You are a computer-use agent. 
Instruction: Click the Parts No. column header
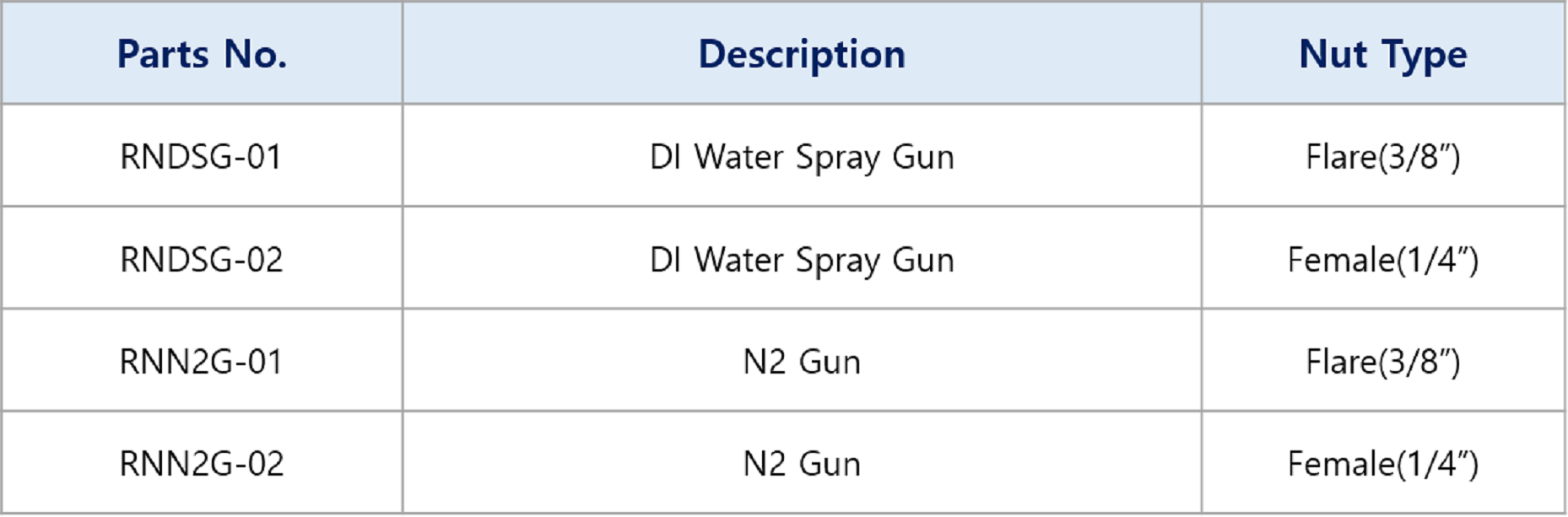tap(202, 55)
